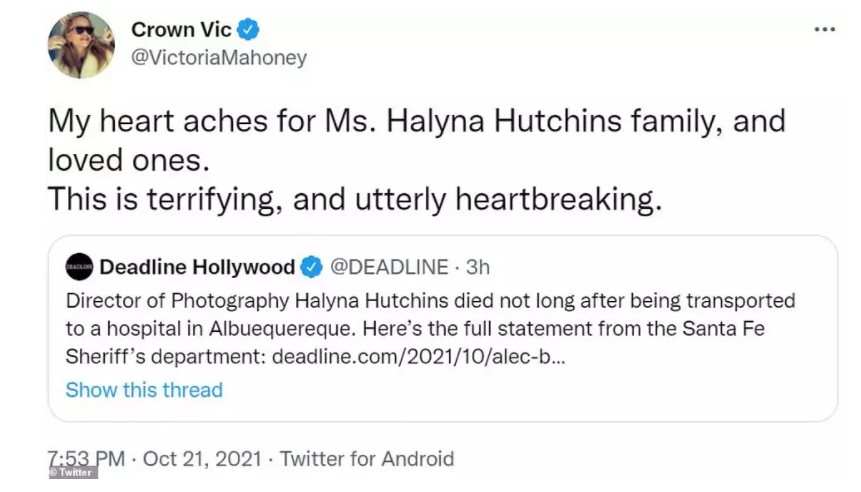This screenshot has width=861, height=492.
Task: Click Show this thread
Action: pos(144,390)
